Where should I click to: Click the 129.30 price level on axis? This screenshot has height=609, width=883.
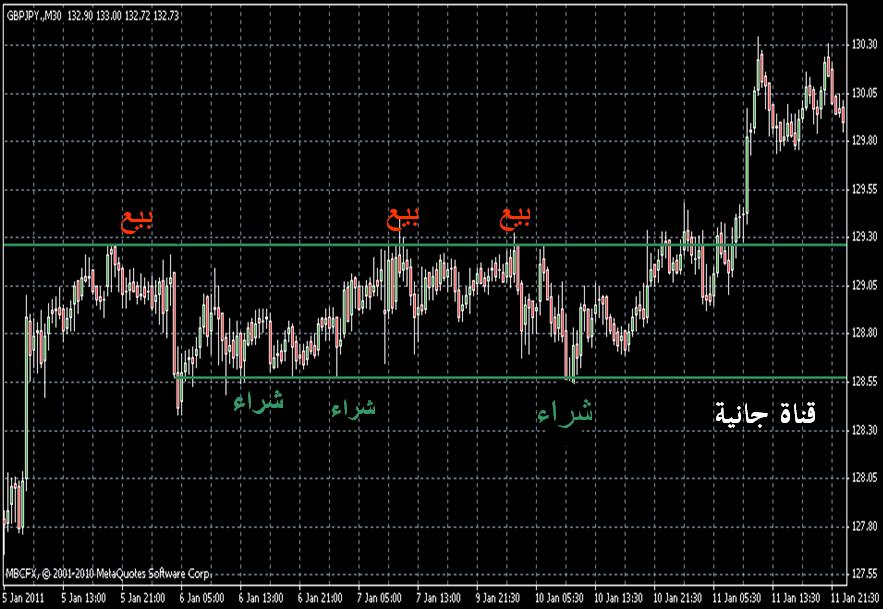865,237
